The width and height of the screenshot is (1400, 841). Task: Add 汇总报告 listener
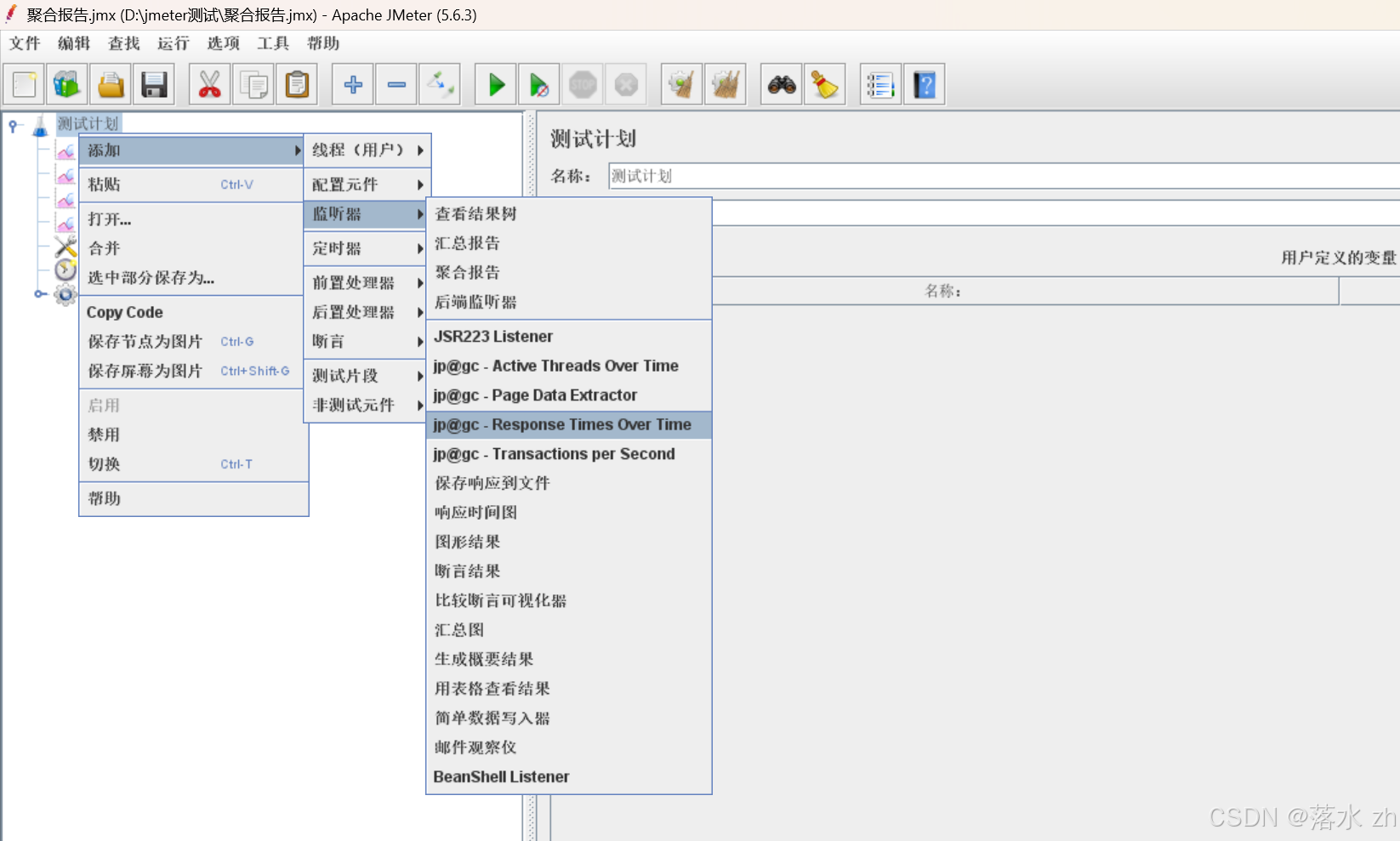[x=569, y=243]
